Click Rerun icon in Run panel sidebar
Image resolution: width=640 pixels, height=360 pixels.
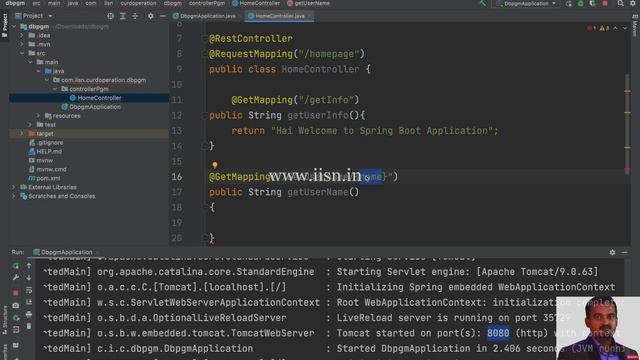click(x=16, y=266)
